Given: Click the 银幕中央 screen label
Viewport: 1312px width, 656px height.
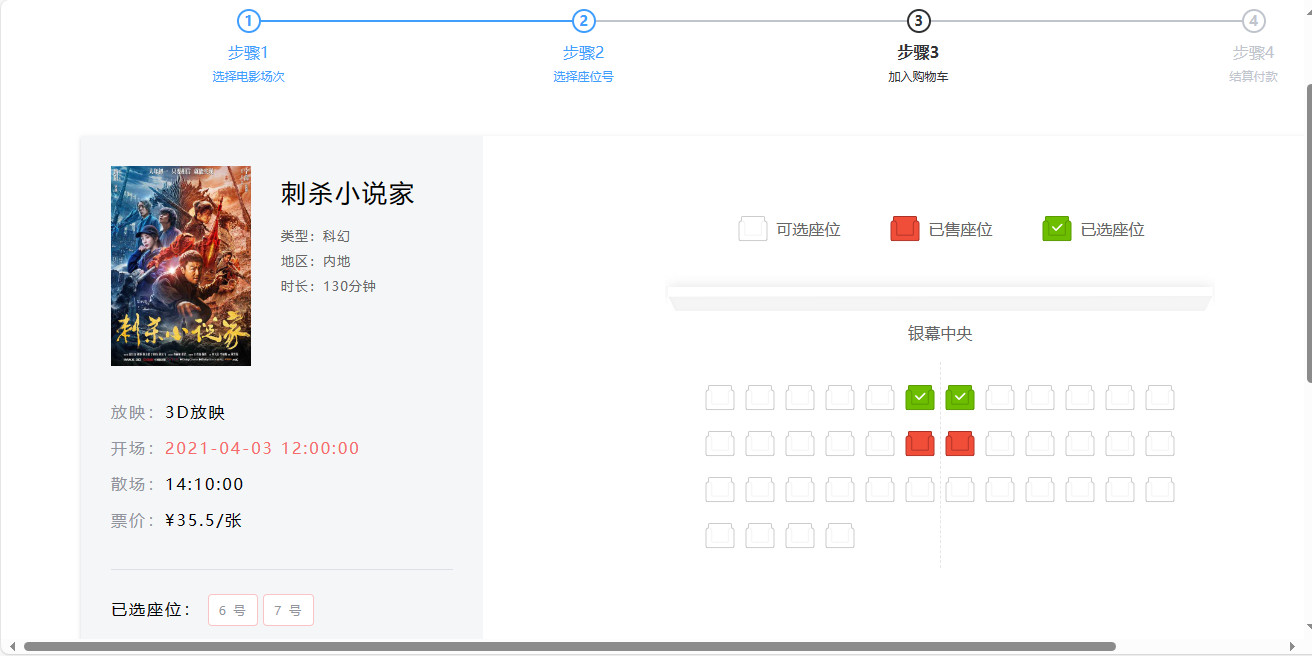Looking at the screenshot, I should pyautogui.click(x=940, y=334).
